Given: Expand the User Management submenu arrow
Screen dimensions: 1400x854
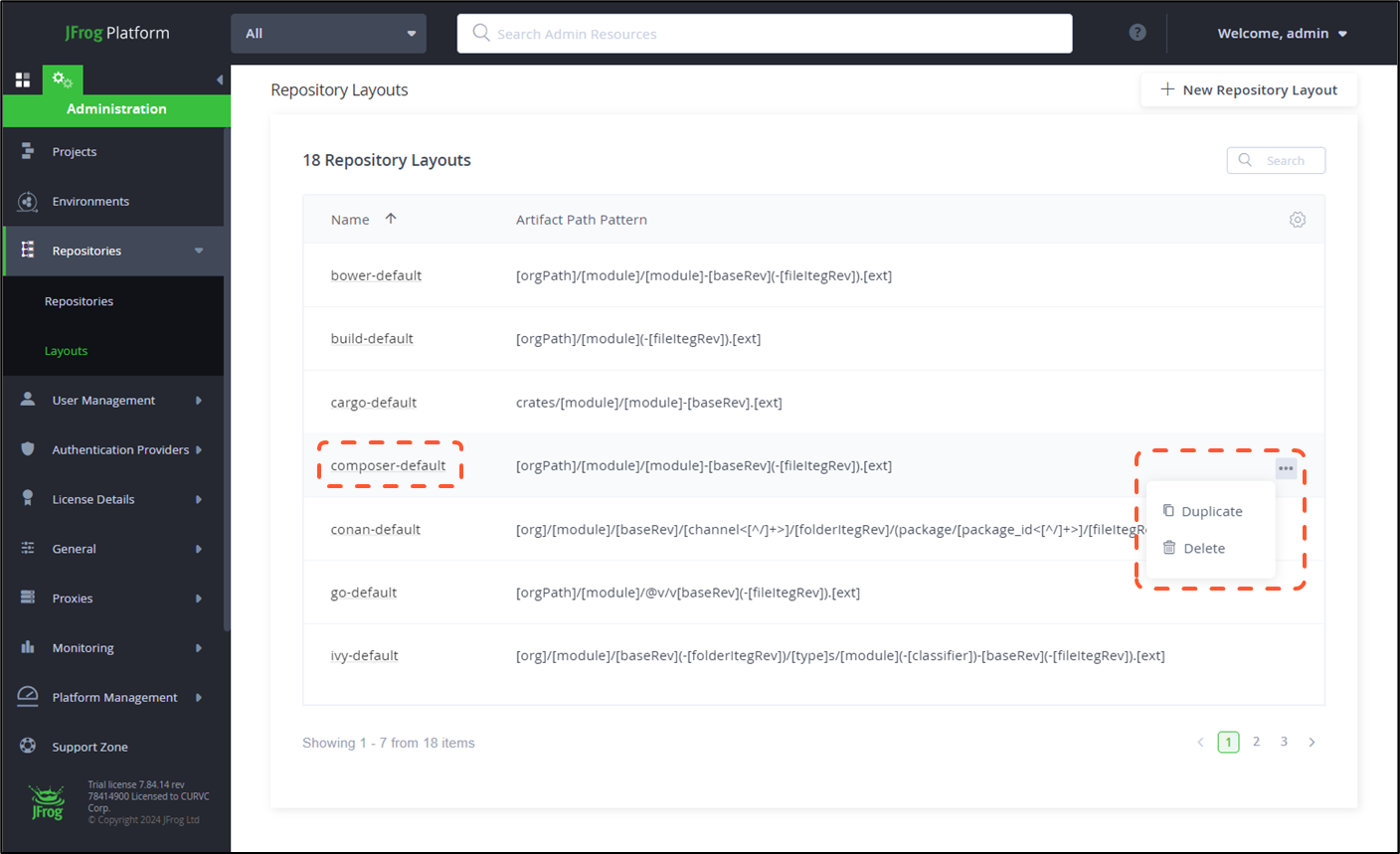Looking at the screenshot, I should (199, 400).
